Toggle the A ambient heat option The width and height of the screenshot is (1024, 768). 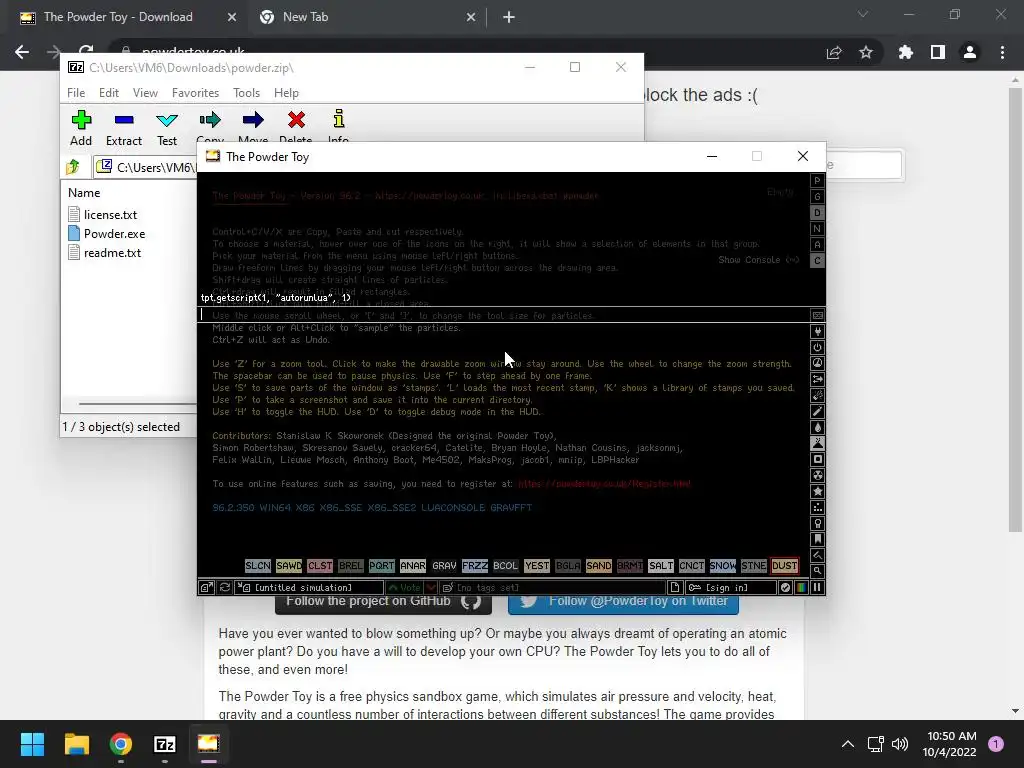point(817,244)
